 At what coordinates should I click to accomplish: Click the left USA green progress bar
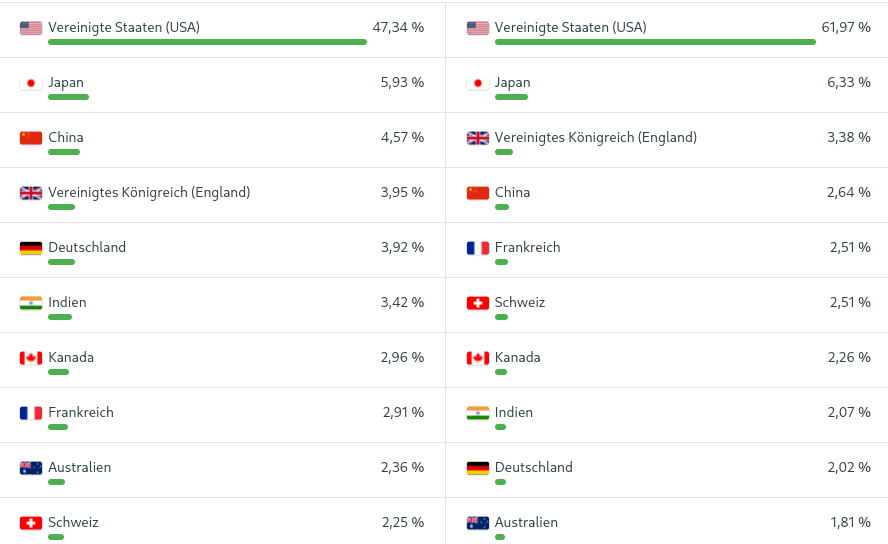point(207,42)
